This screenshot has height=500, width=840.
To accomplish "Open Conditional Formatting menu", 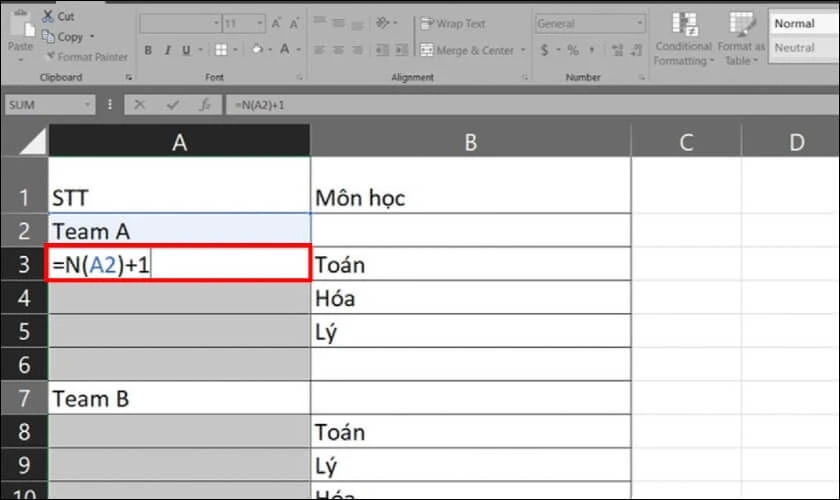I will coord(684,39).
